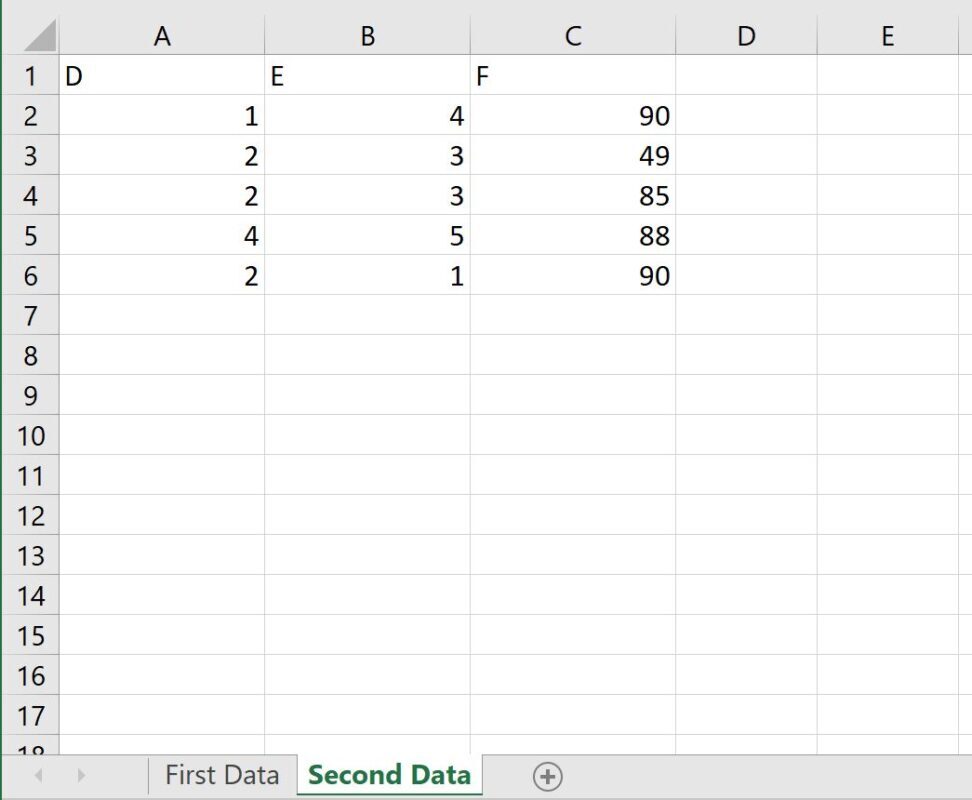
Task: Click cell C4 containing 85
Action: pos(573,195)
